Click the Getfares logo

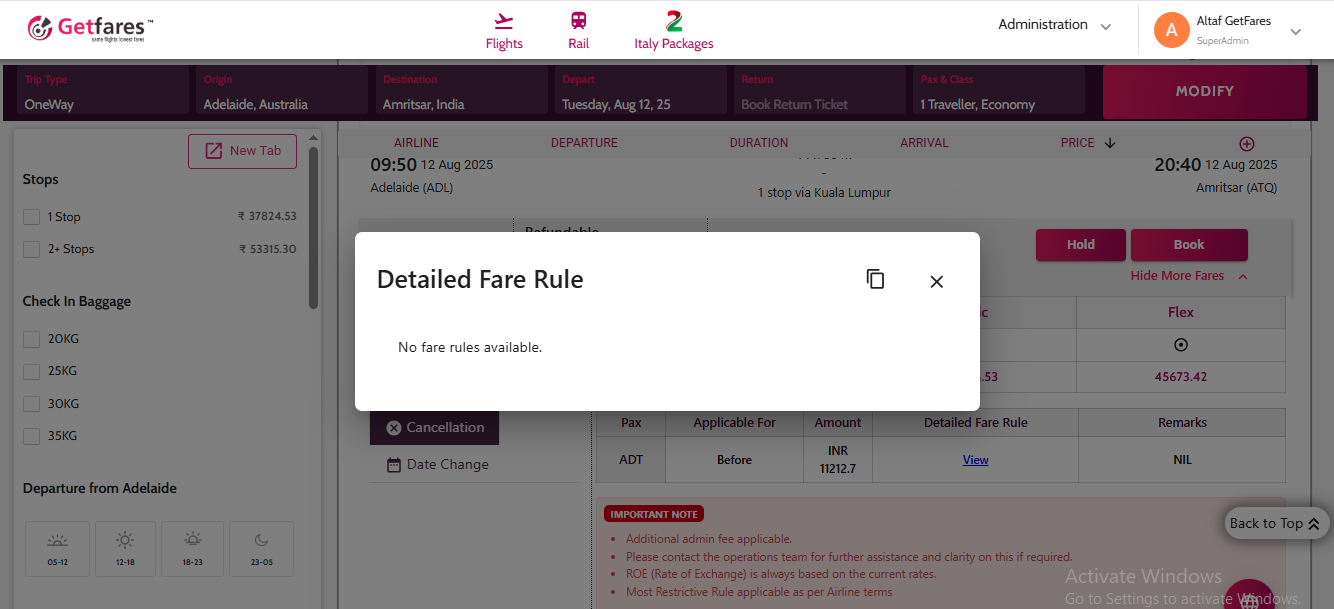pos(90,28)
